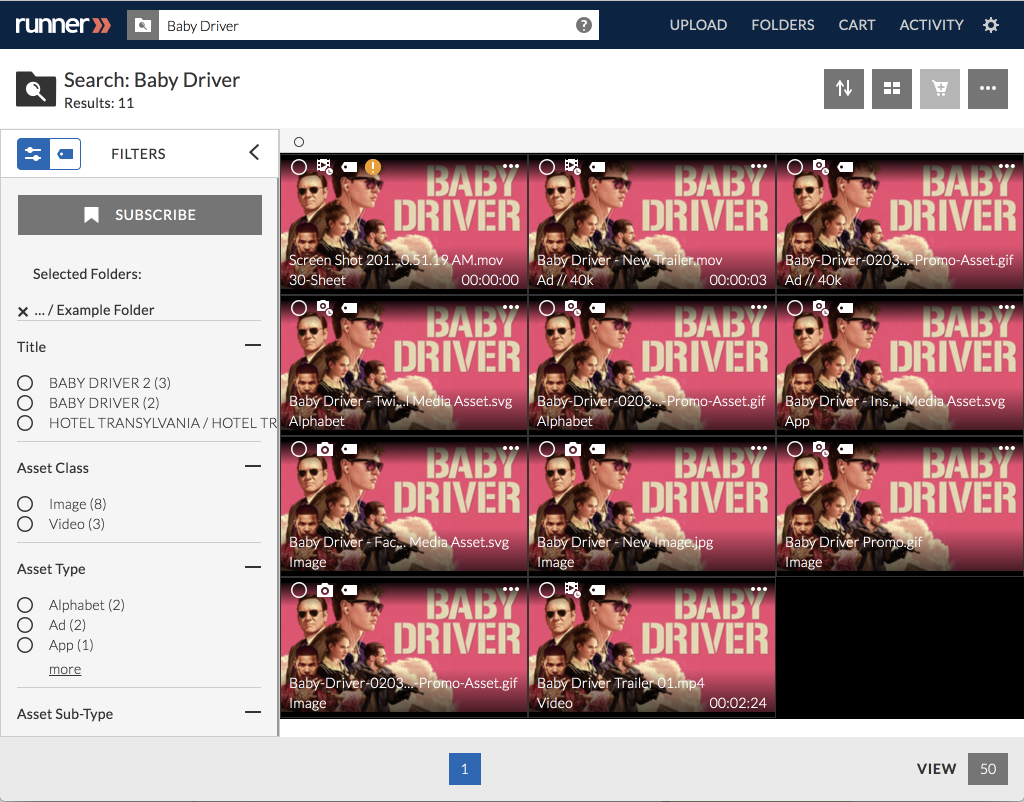This screenshot has width=1024, height=802.
Task: Collapse the Filters panel with the chevron
Action: pyautogui.click(x=254, y=153)
